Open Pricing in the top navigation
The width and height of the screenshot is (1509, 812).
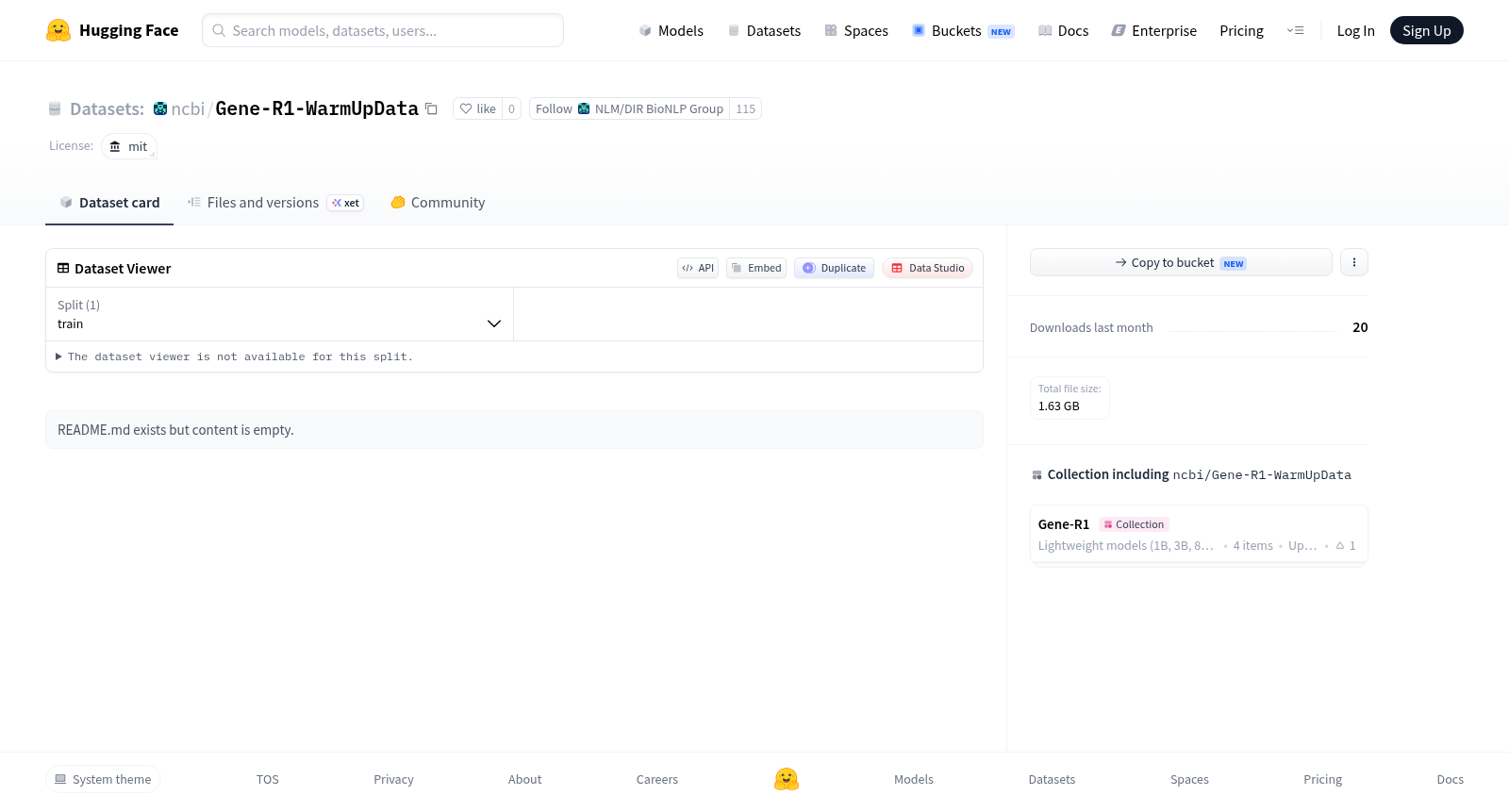[x=1241, y=30]
